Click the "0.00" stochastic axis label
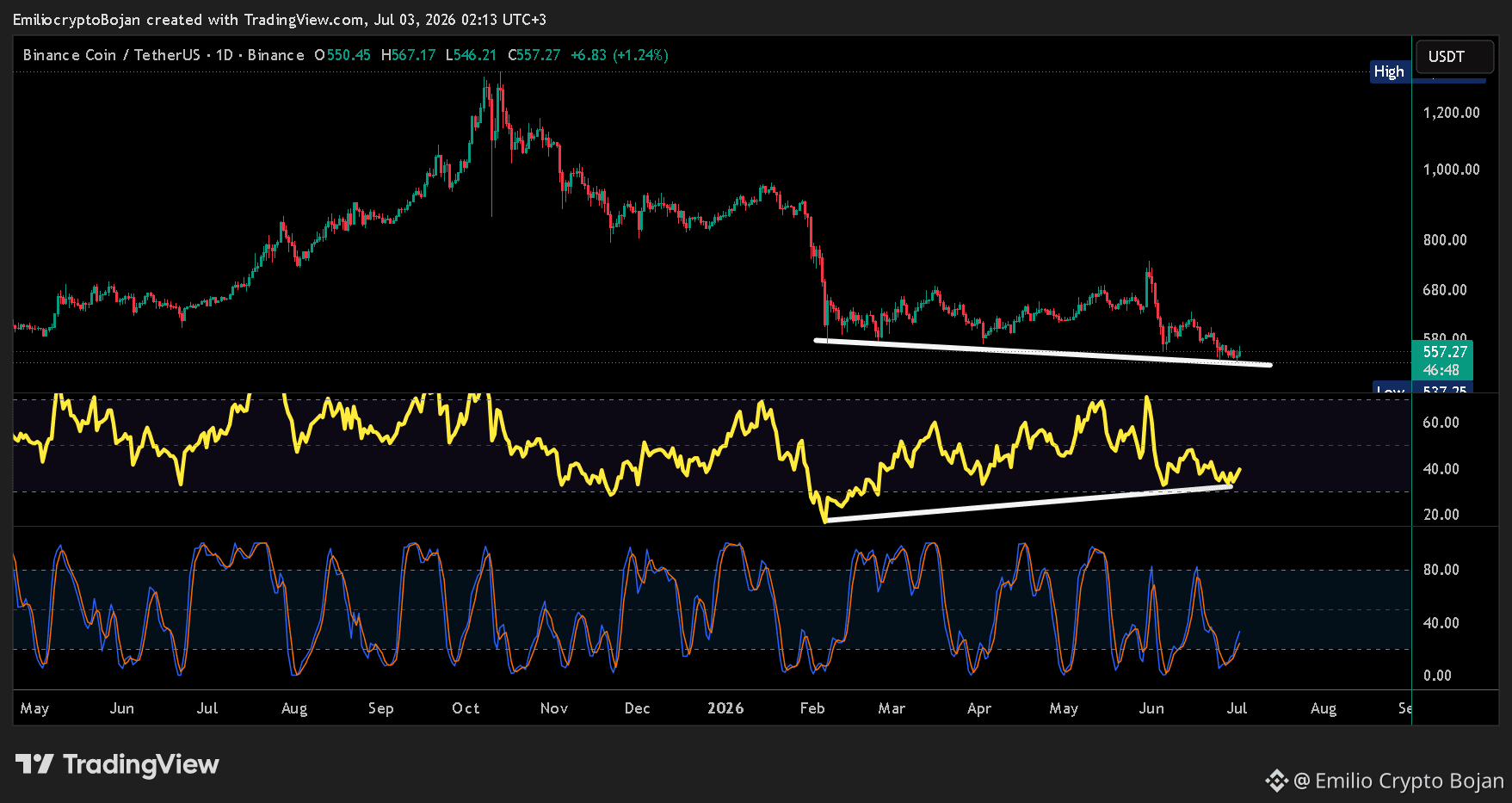Screen dimensions: 1512x803 point(1437,676)
